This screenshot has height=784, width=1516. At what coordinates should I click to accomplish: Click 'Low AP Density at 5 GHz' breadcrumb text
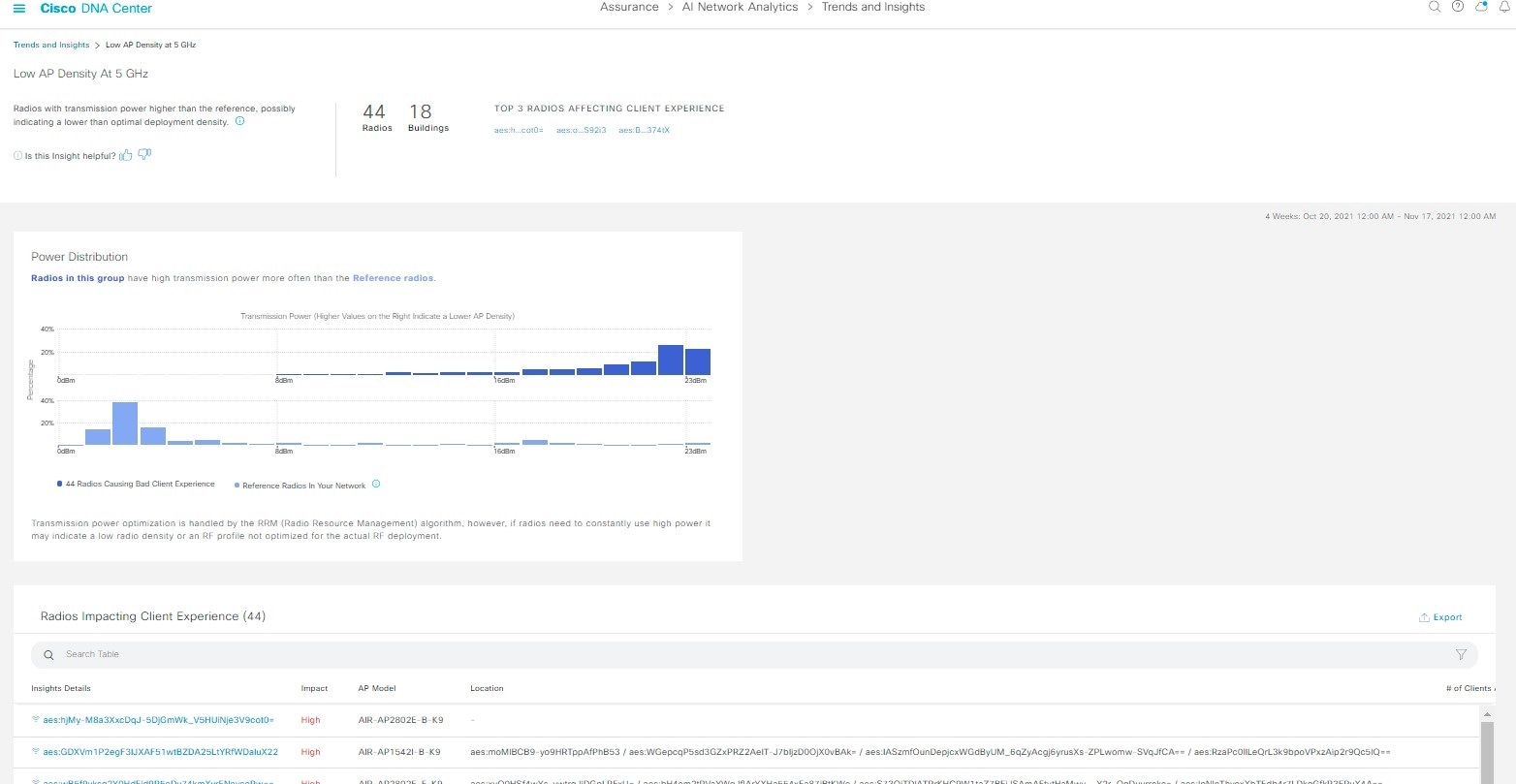(150, 45)
